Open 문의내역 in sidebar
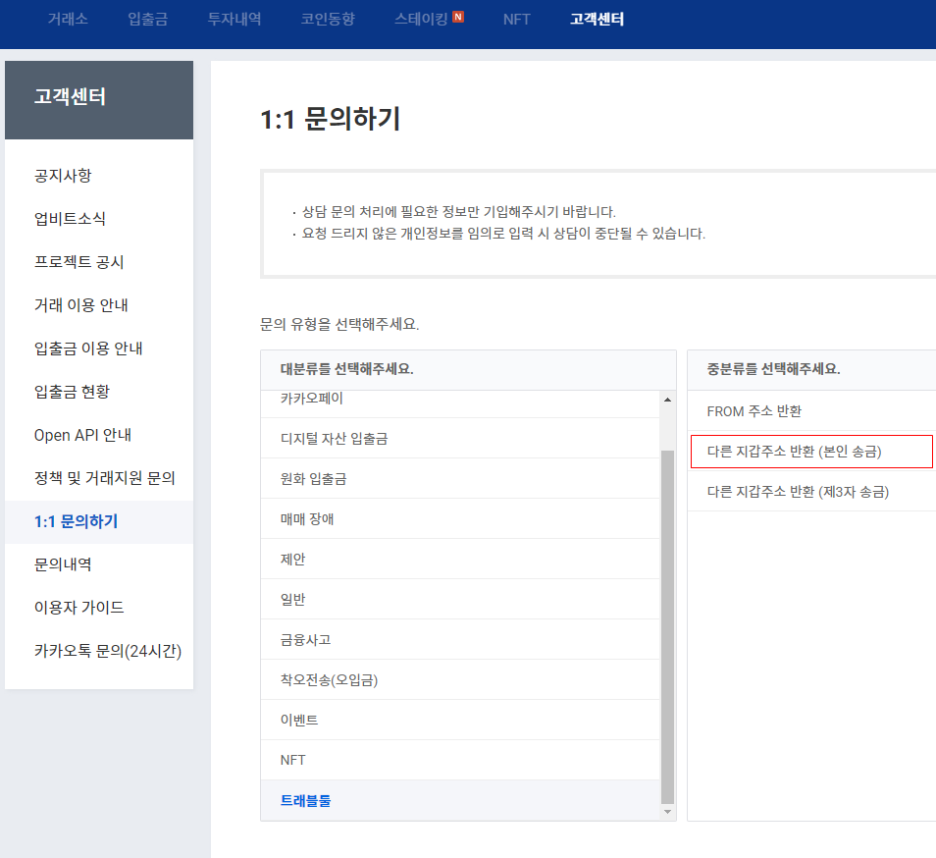936x858 pixels. [63, 564]
